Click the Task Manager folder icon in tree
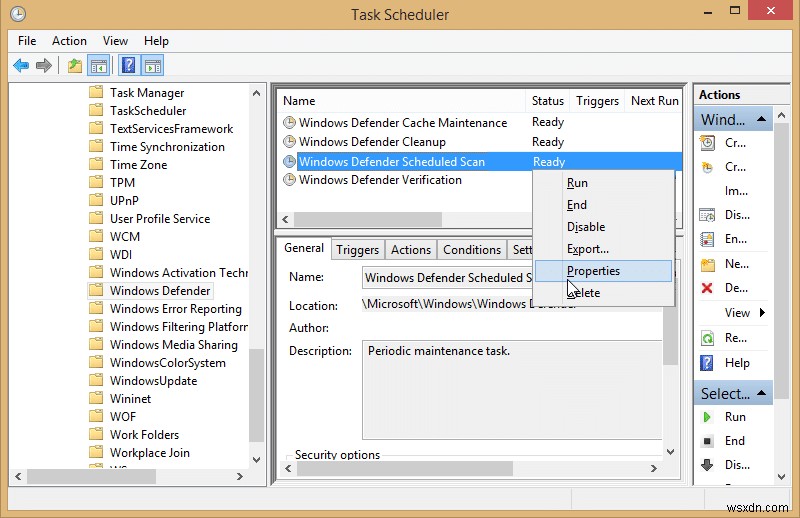The image size is (800, 518). 95,92
